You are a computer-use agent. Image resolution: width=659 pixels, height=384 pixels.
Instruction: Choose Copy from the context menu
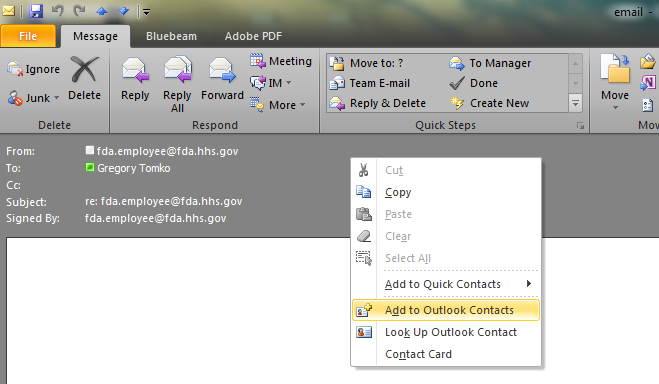[x=446, y=192]
